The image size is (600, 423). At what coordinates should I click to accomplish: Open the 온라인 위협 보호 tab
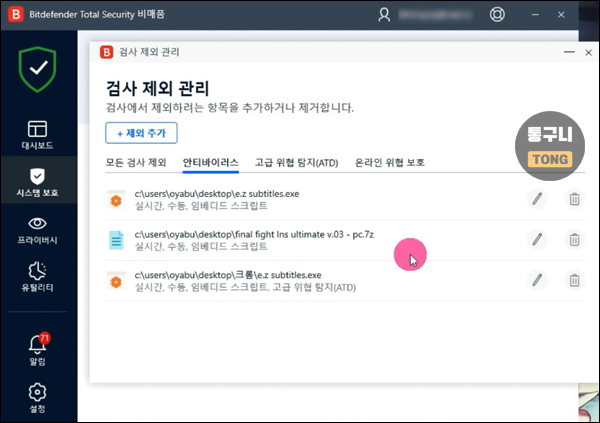tap(390, 162)
